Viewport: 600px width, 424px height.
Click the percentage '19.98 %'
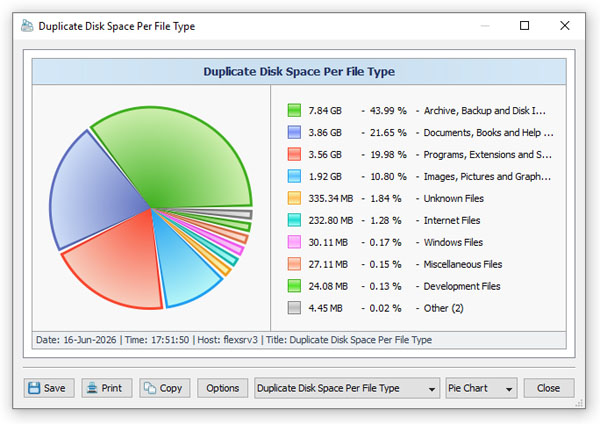(388, 155)
